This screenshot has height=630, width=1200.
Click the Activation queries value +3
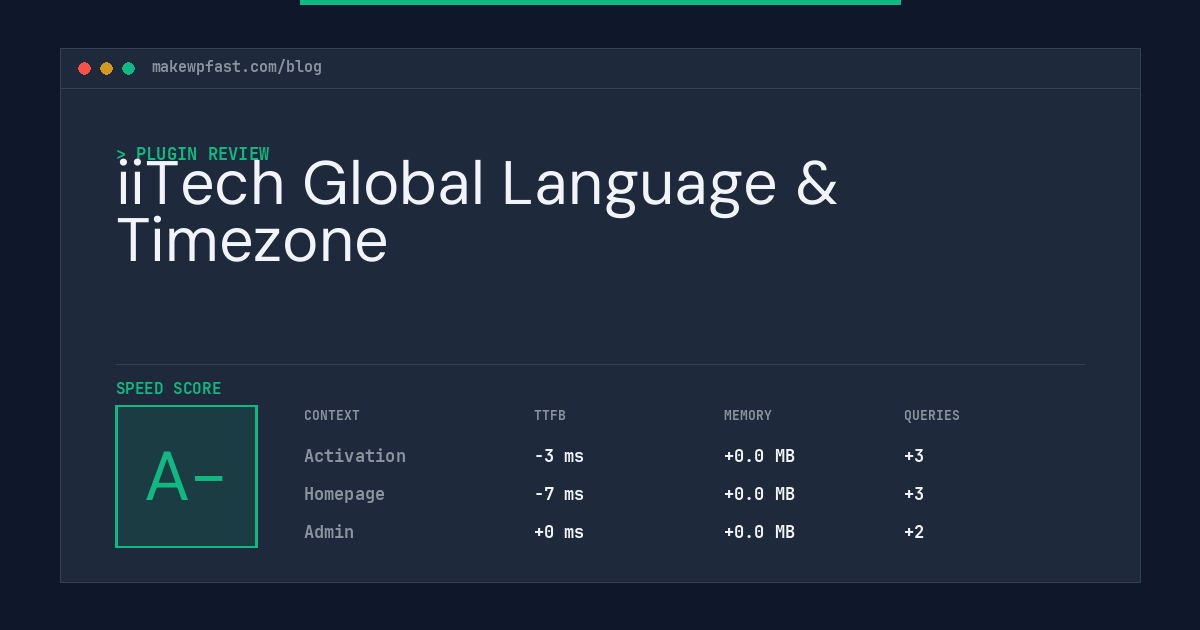point(914,456)
